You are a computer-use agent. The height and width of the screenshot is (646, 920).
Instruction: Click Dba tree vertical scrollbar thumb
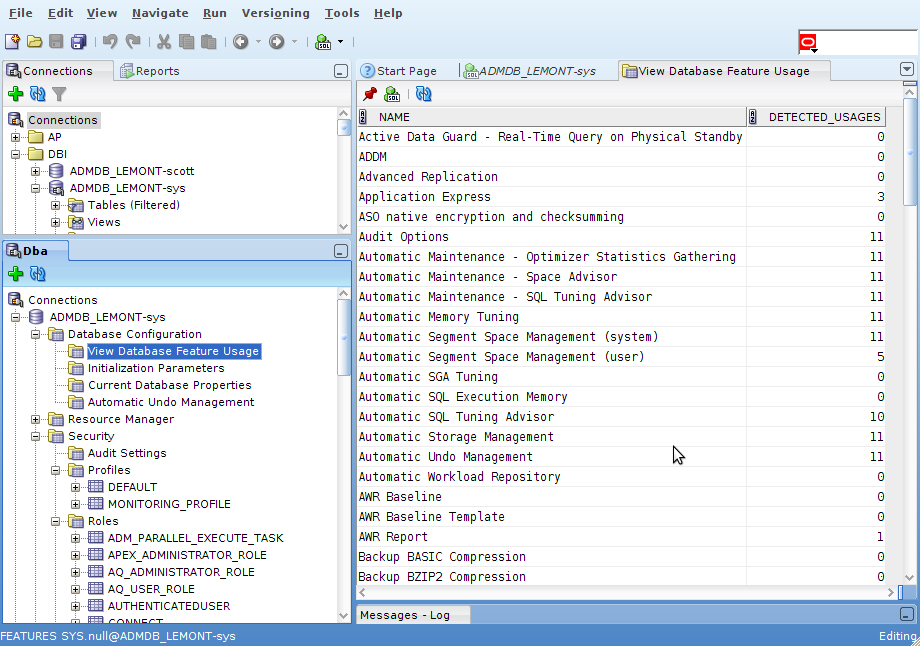coord(344,337)
